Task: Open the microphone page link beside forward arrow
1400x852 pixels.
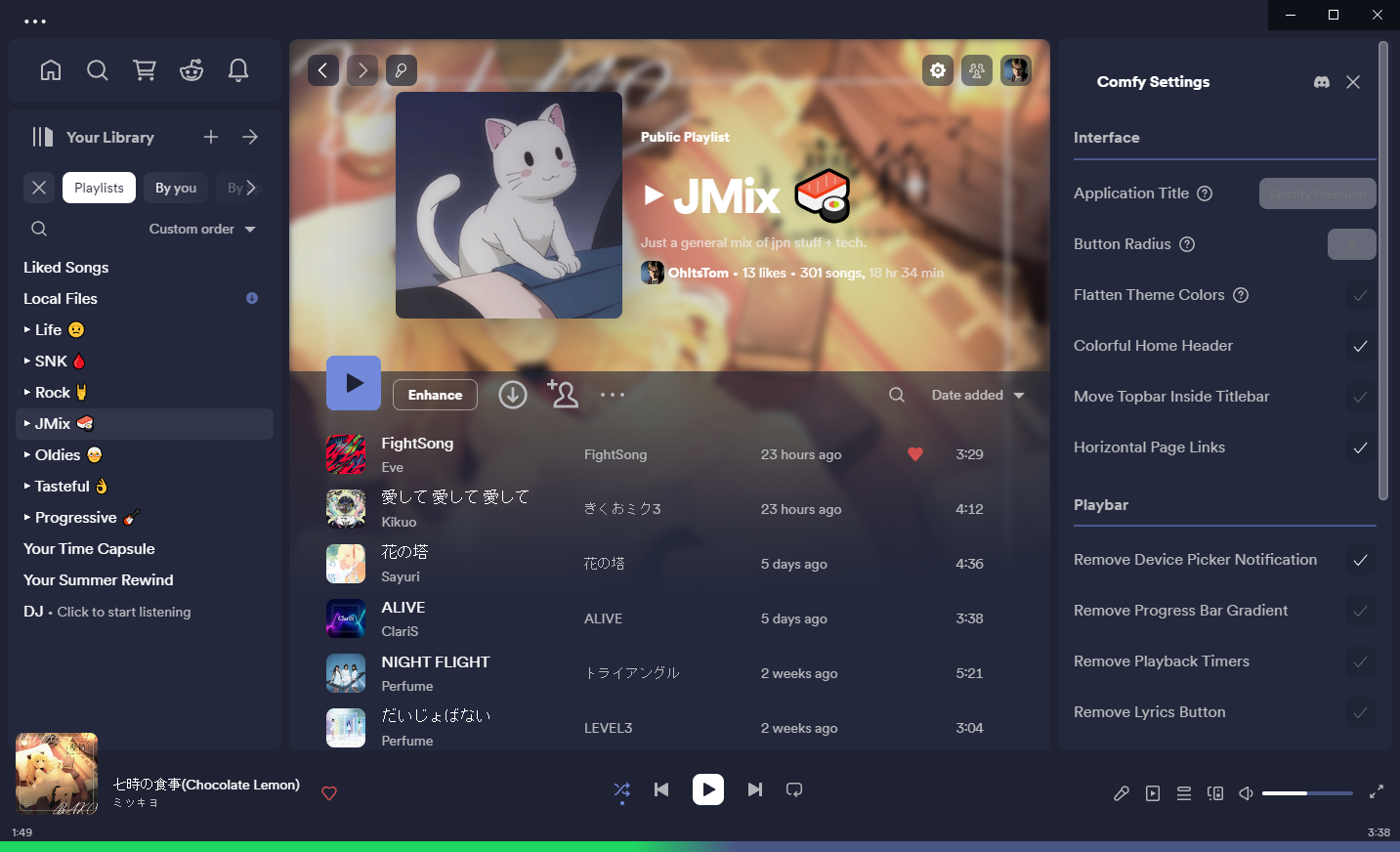Action: (x=402, y=70)
